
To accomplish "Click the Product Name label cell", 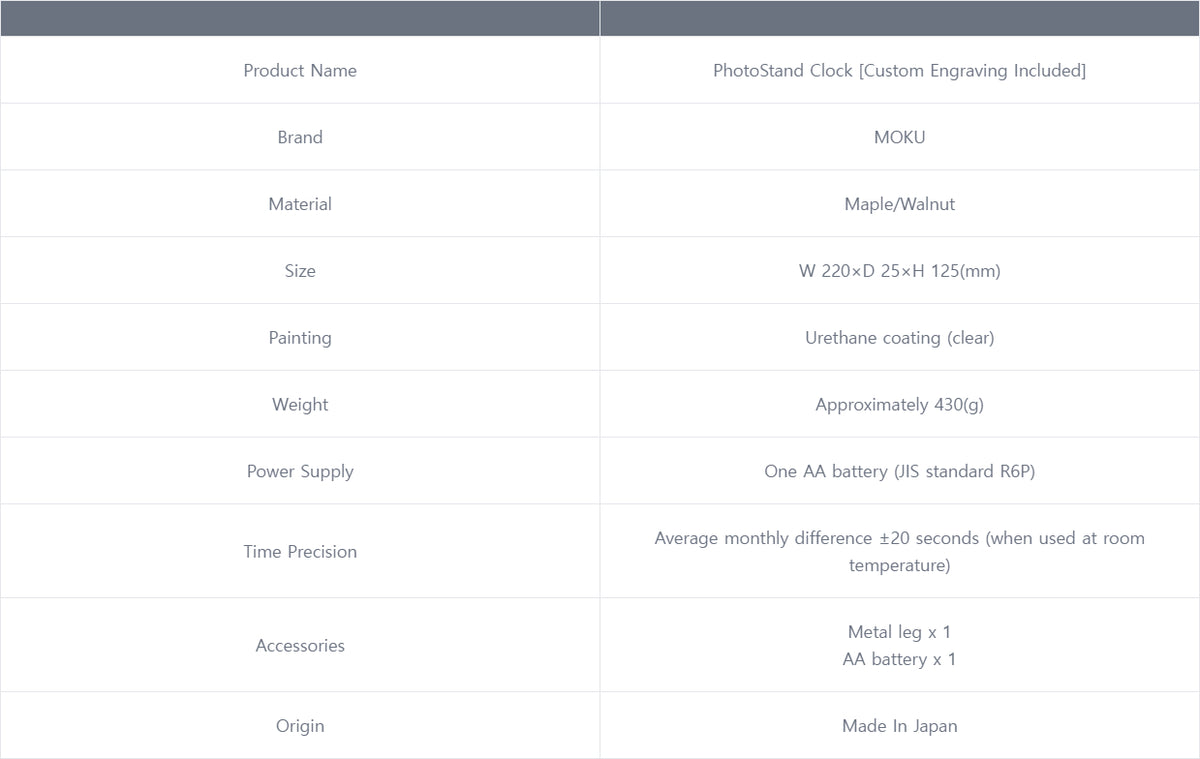I will (300, 70).
